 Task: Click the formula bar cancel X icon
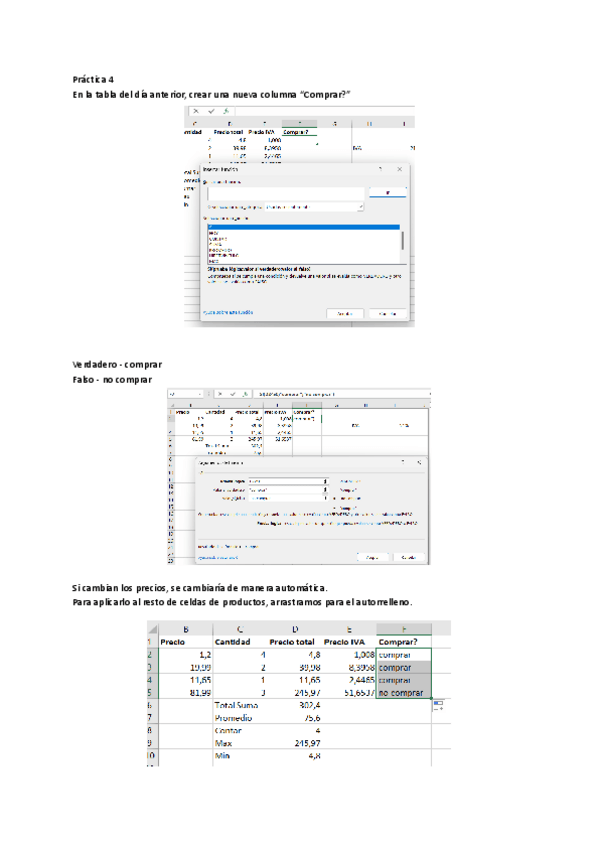tap(196, 111)
